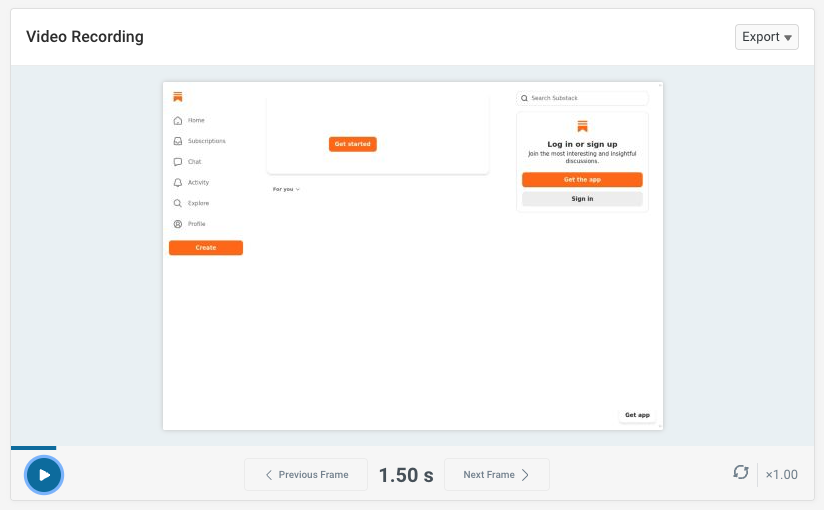Screen dimensions: 824x510
Task: Click the Profile avatar icon
Action: pos(178,224)
